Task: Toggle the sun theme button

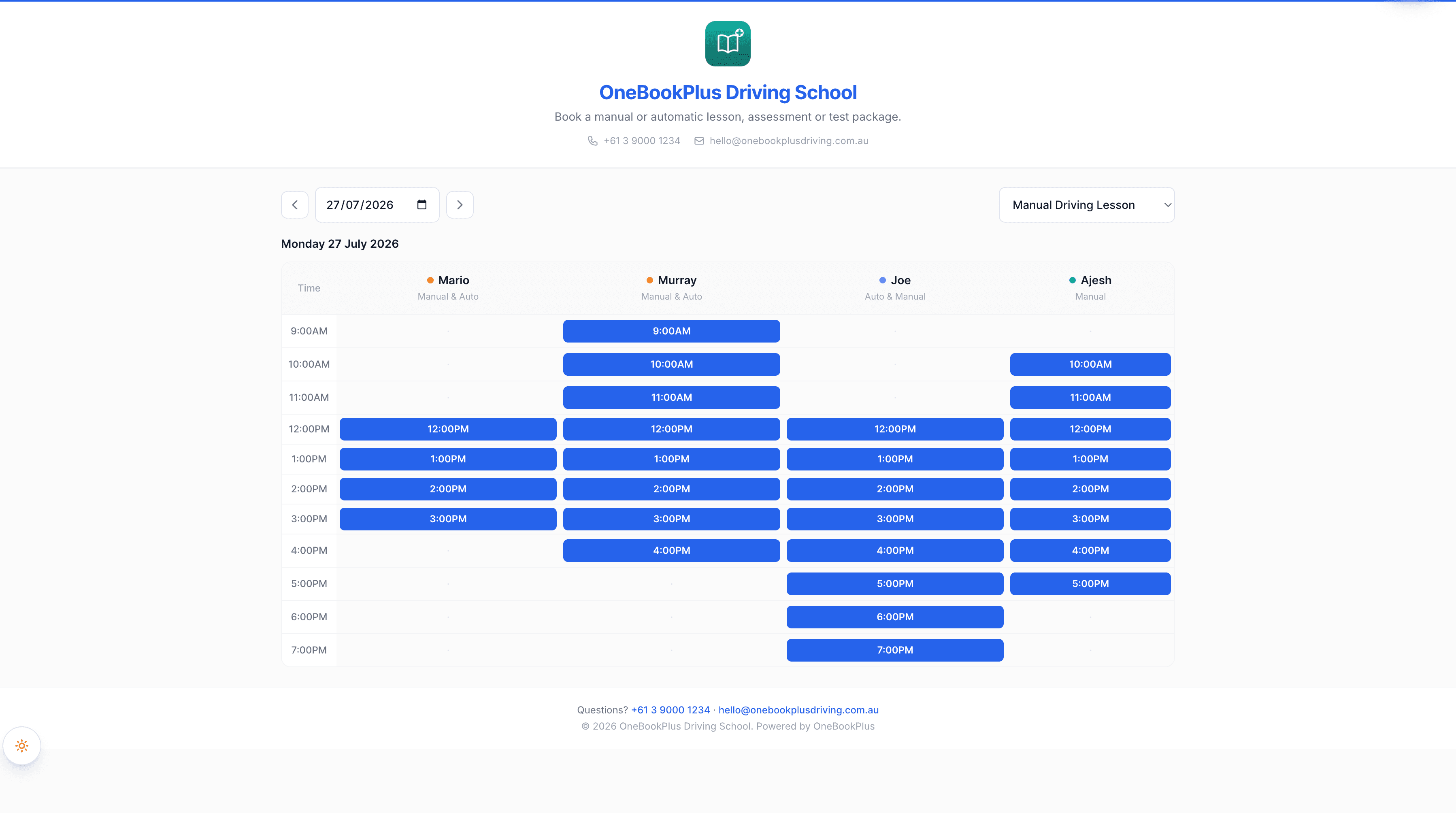Action: click(x=22, y=746)
